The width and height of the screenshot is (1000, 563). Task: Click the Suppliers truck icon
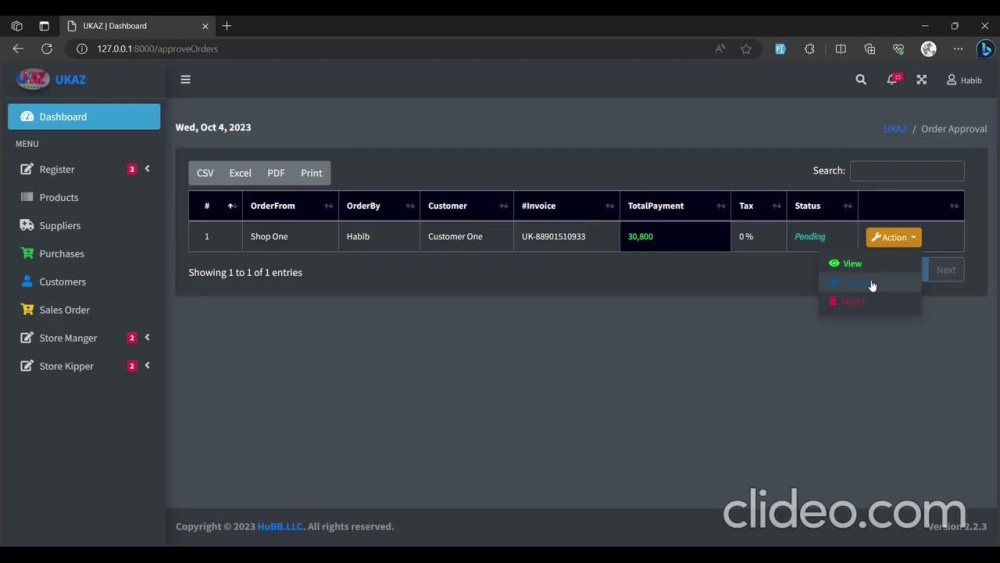click(27, 225)
